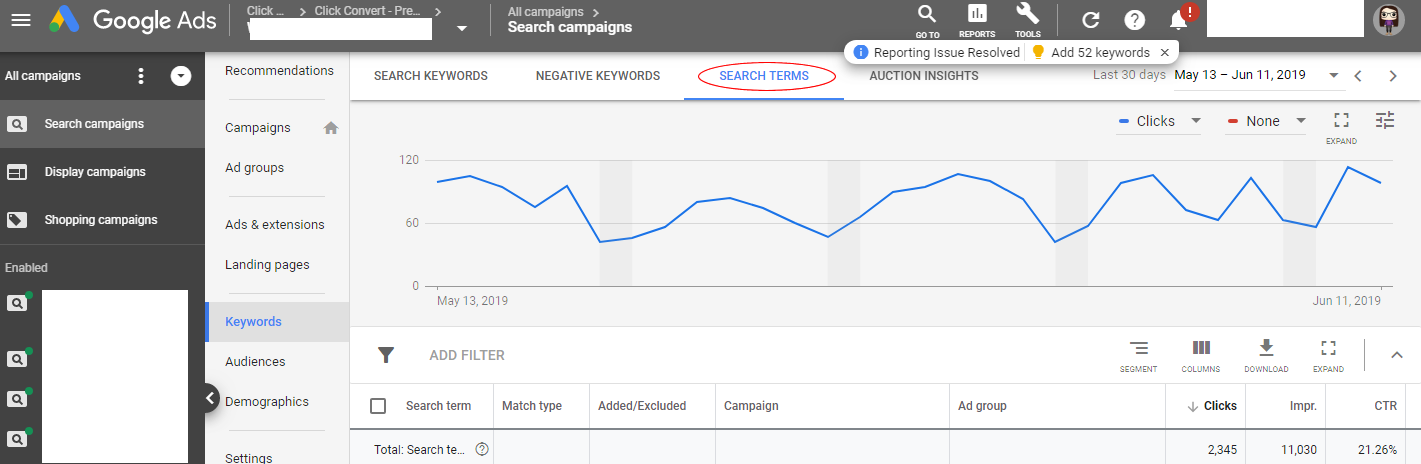Open Landing pages
This screenshot has height=464, width=1421.
tap(267, 265)
